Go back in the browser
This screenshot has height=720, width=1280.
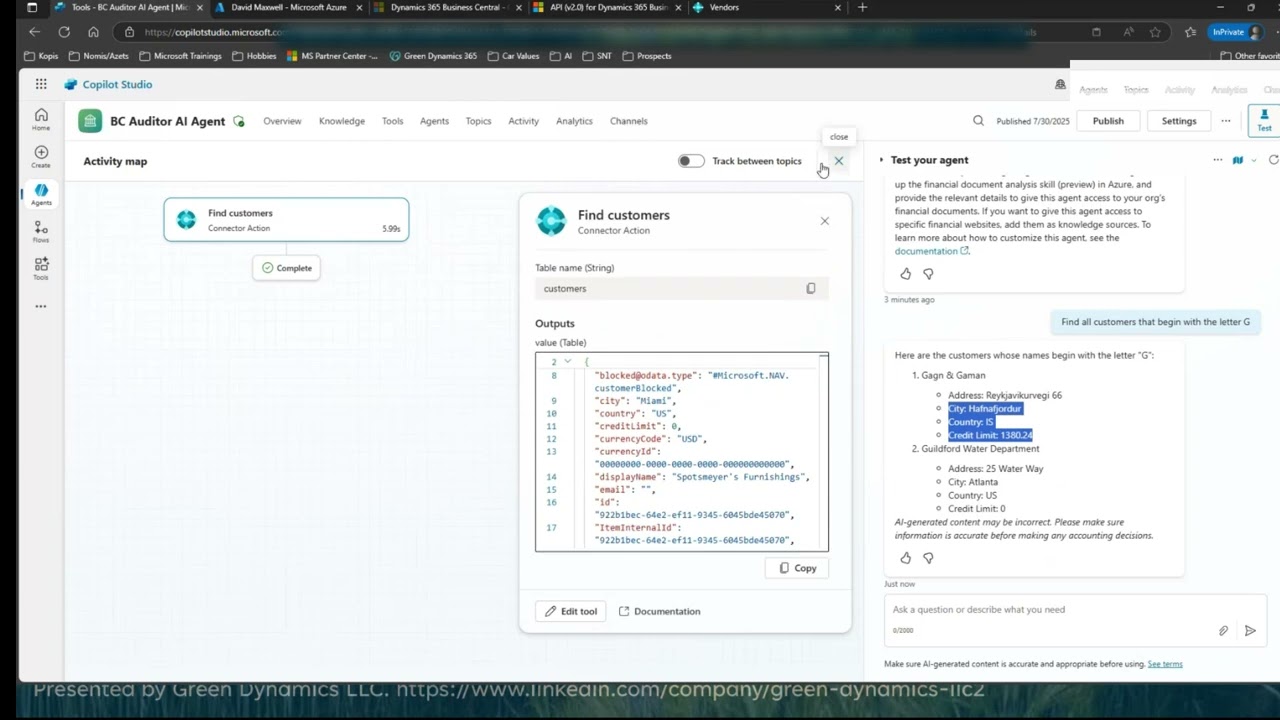35,32
